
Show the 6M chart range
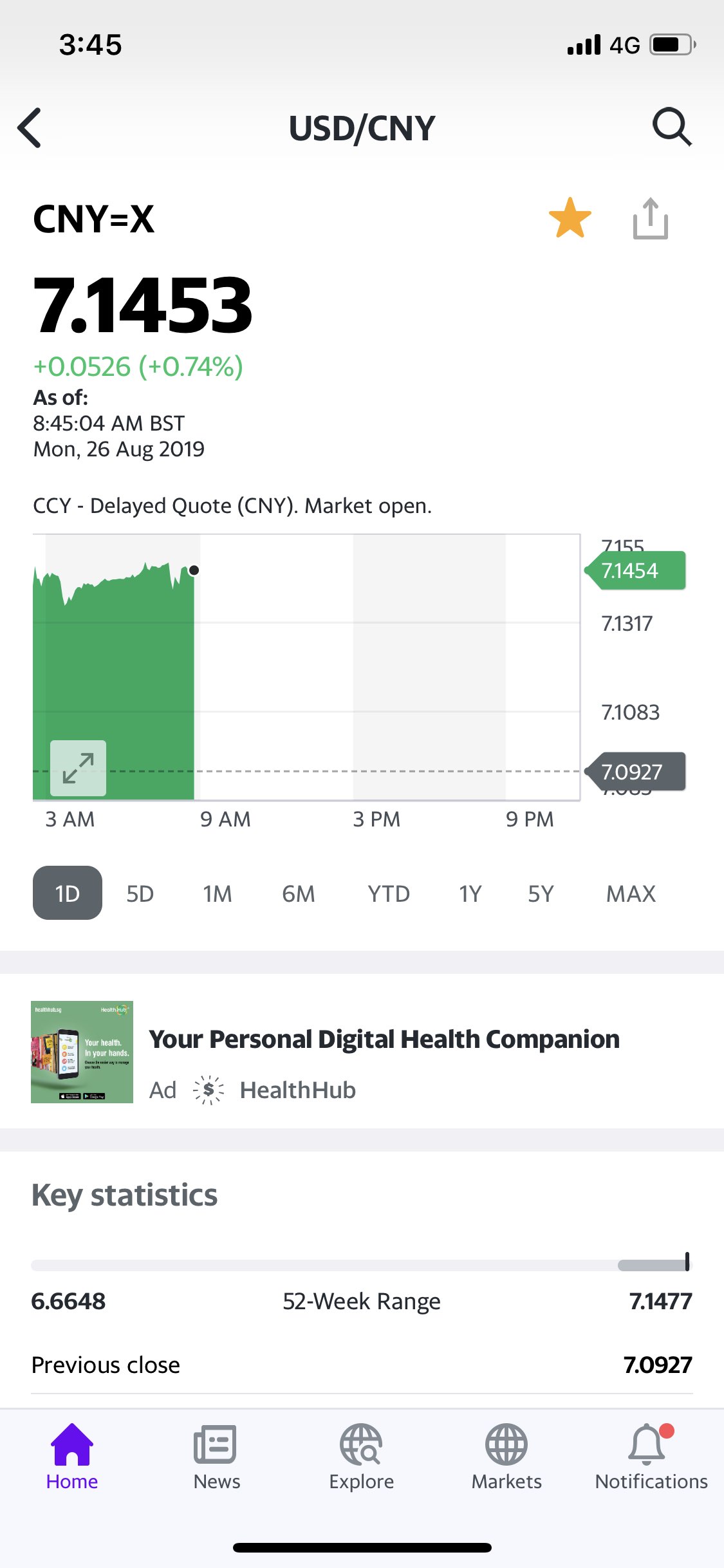pyautogui.click(x=298, y=893)
